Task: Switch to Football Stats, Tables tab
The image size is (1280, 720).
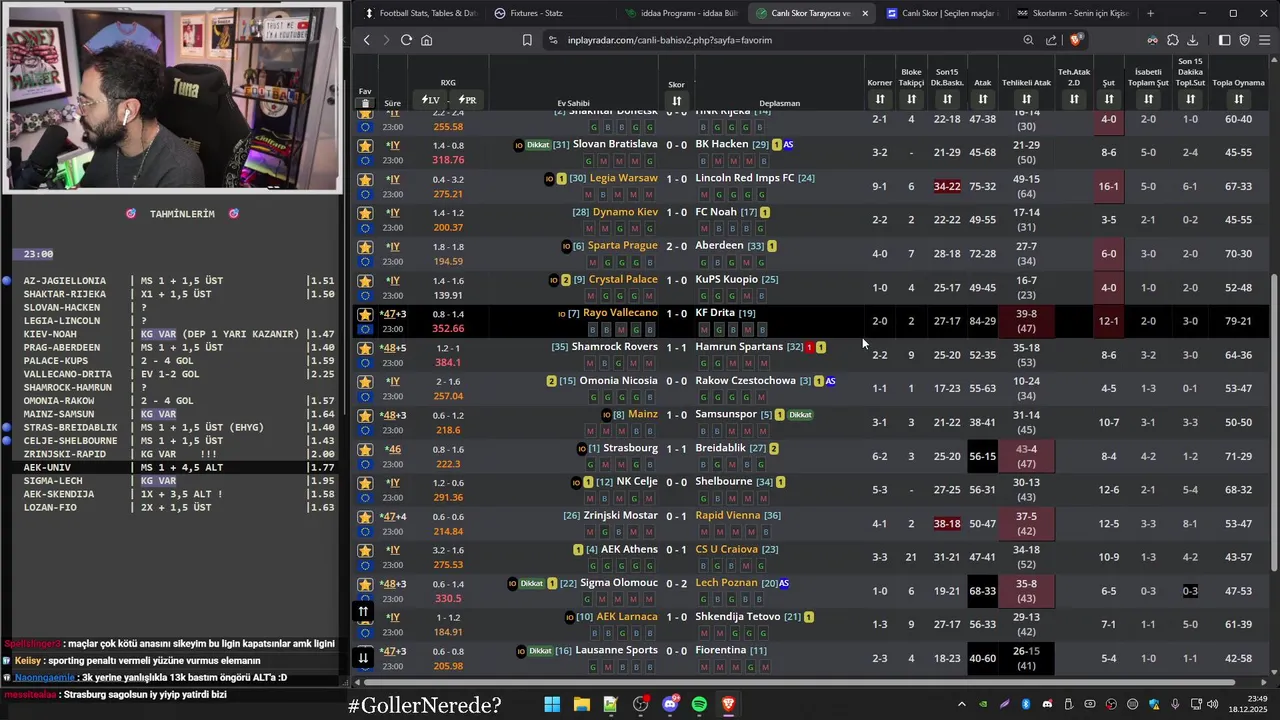Action: 420,13
